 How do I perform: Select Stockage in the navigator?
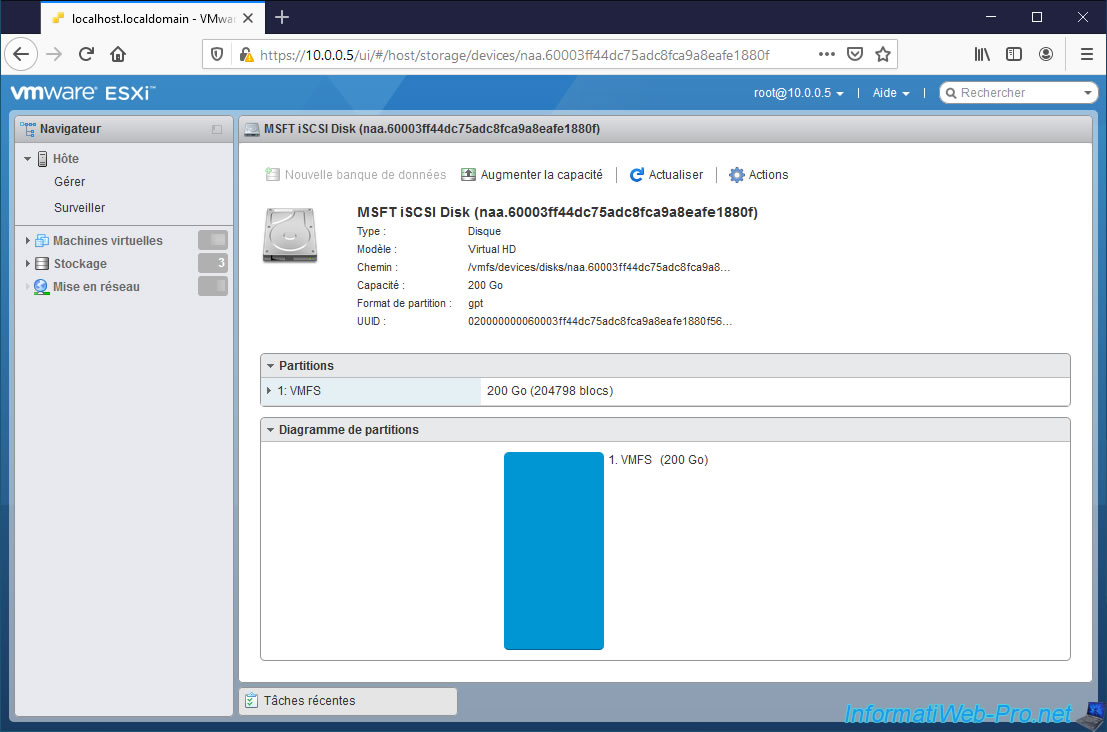pyautogui.click(x=80, y=263)
